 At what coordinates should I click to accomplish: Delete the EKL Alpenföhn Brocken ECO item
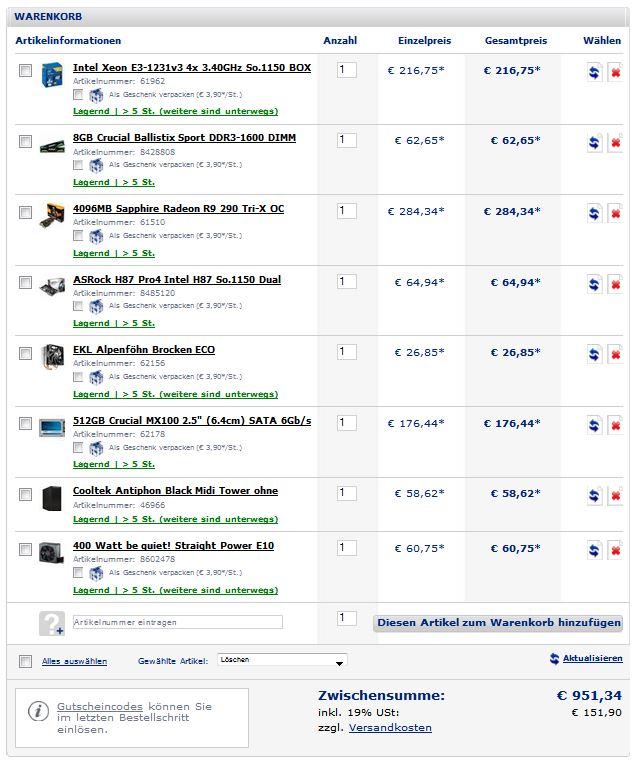(615, 355)
